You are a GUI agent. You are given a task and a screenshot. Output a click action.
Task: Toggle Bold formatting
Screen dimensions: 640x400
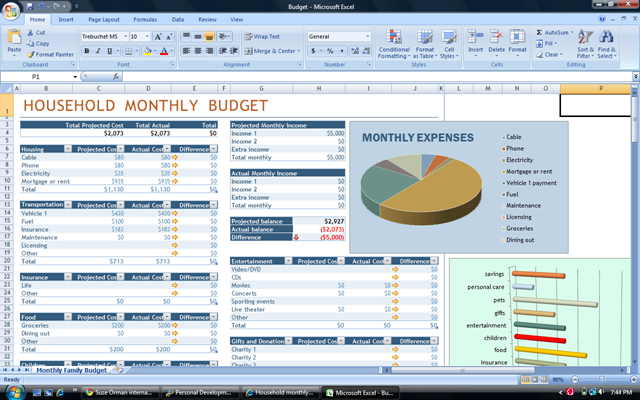click(87, 51)
